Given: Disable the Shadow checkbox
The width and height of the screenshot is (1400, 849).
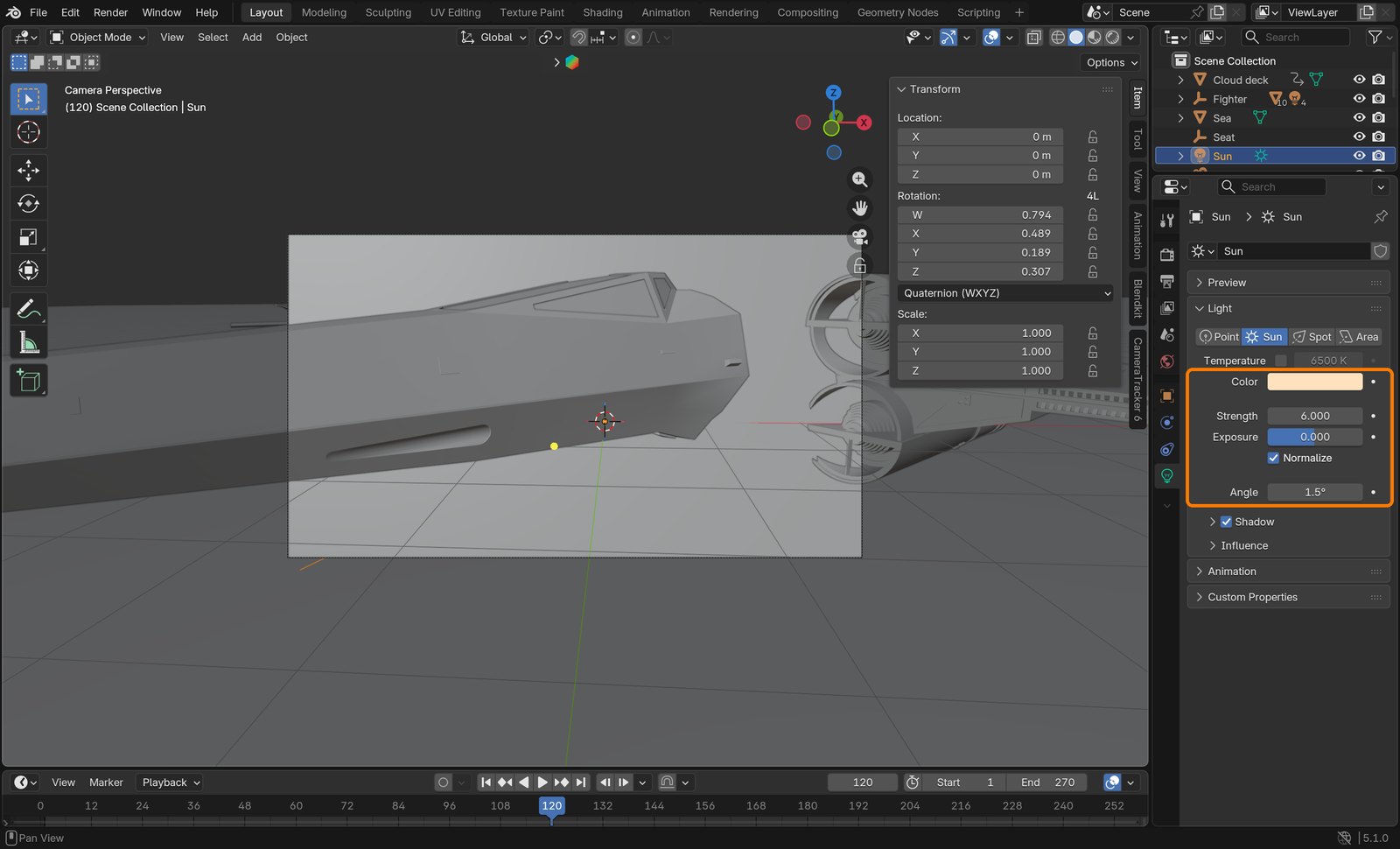Looking at the screenshot, I should click(1226, 522).
